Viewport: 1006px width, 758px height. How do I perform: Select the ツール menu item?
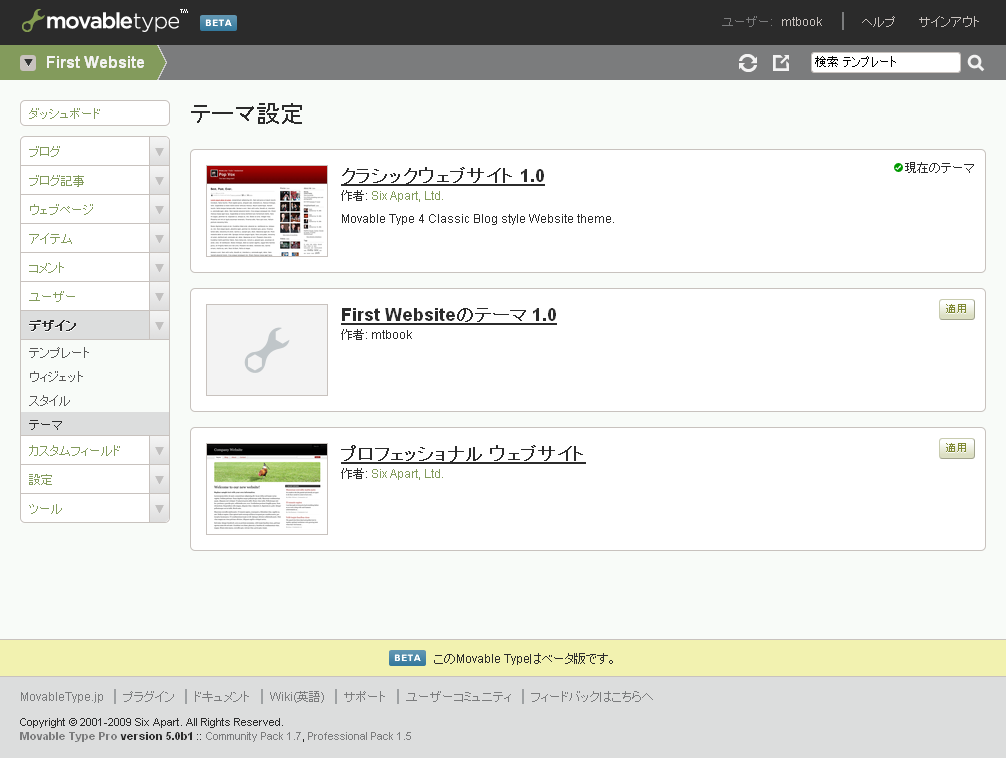[x=85, y=508]
